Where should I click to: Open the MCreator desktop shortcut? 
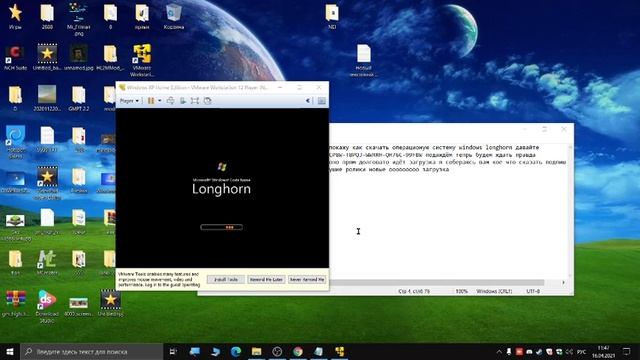47,262
